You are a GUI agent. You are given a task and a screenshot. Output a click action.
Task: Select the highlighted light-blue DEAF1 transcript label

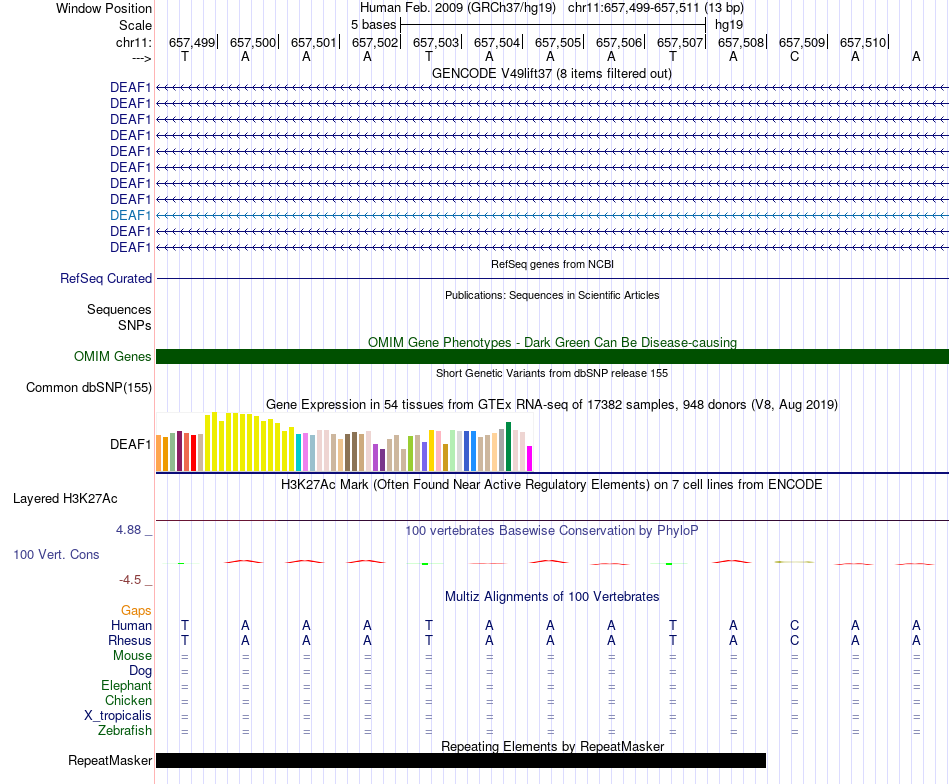130,215
